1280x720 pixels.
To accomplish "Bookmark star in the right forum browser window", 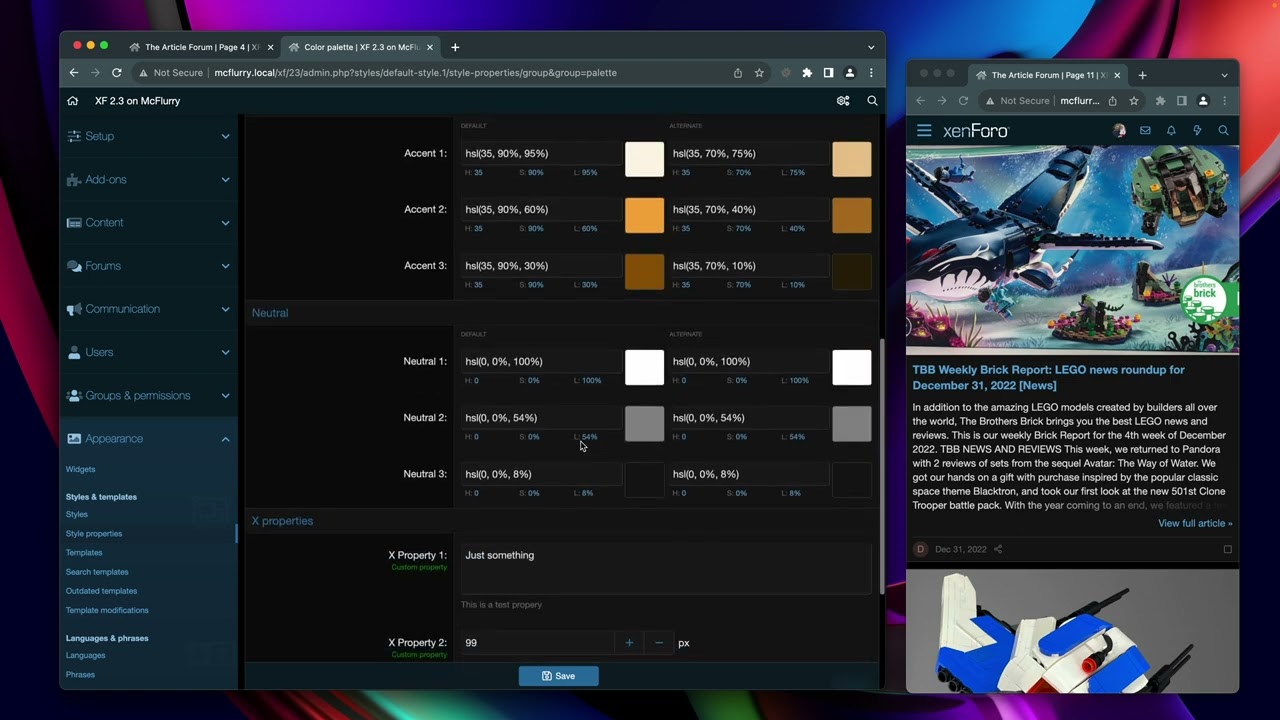I will click(x=1133, y=101).
